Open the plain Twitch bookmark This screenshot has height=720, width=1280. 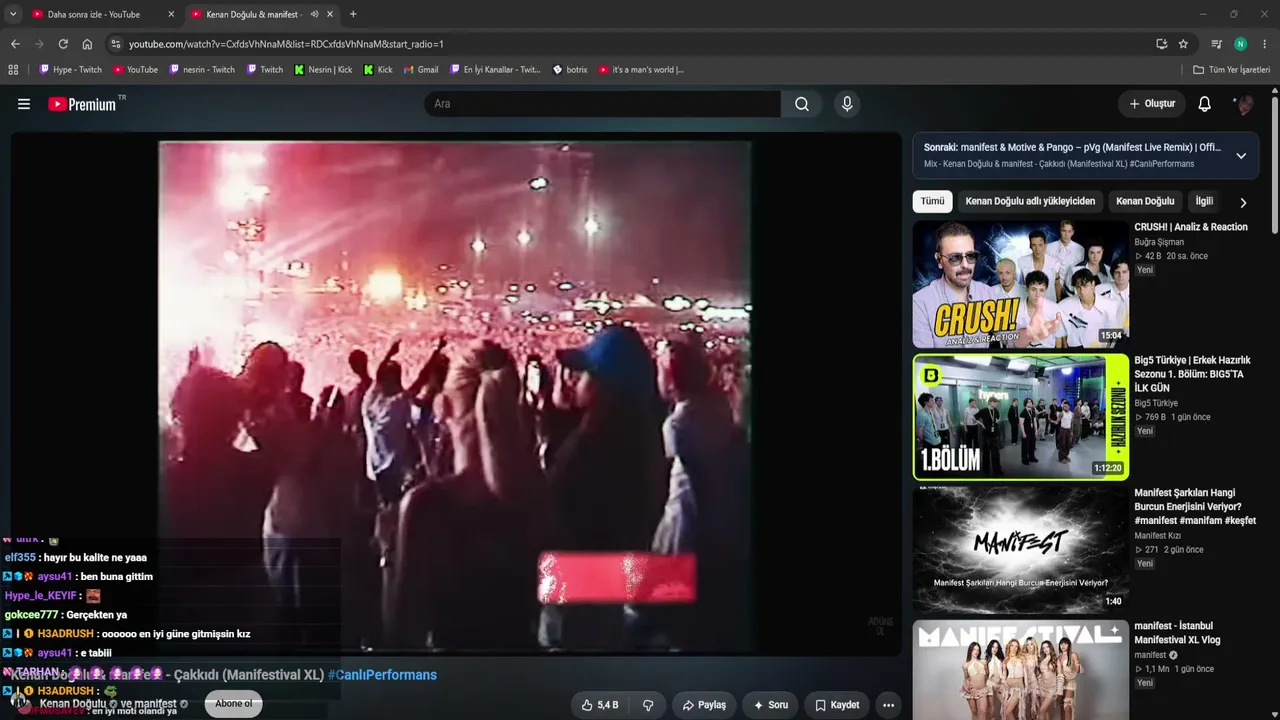(x=265, y=70)
